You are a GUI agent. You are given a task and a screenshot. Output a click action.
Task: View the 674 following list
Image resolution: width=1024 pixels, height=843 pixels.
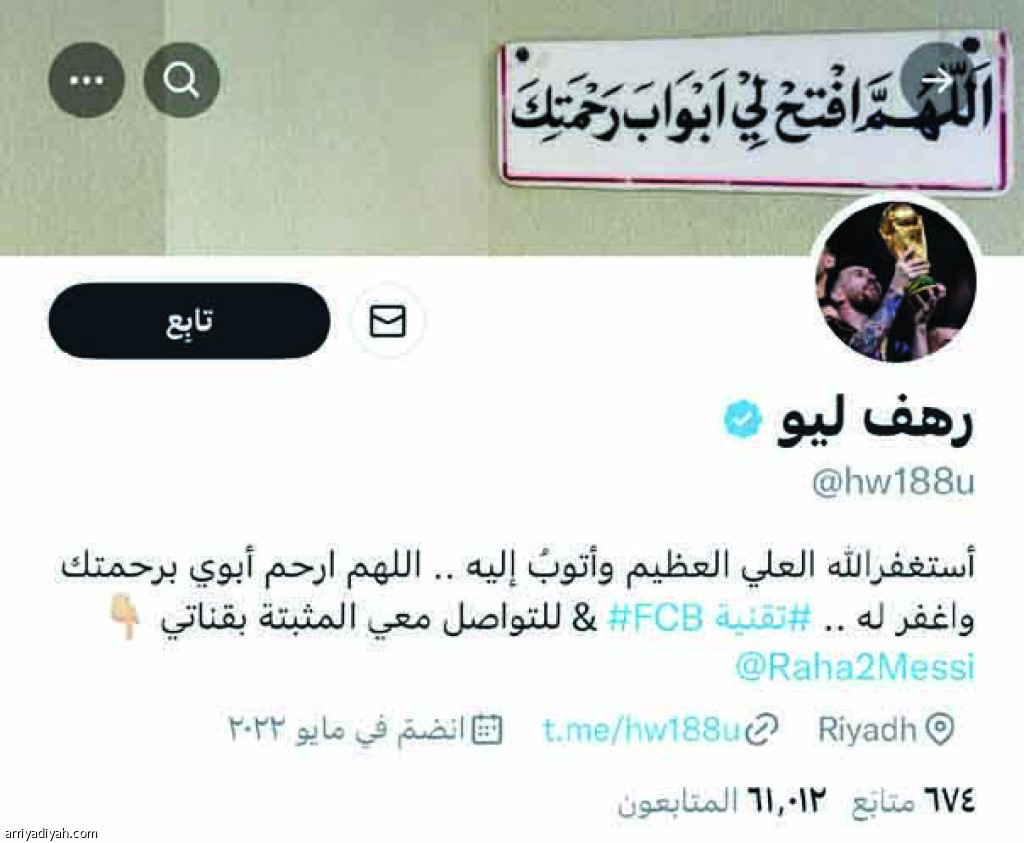pos(914,801)
